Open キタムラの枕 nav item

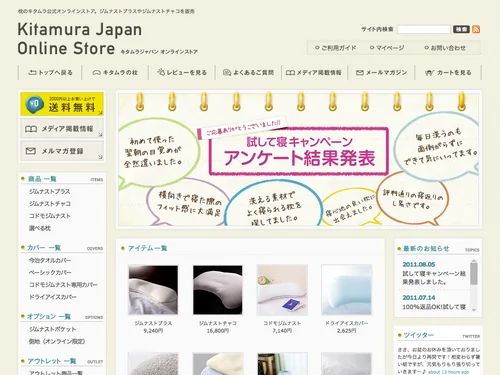(115, 72)
